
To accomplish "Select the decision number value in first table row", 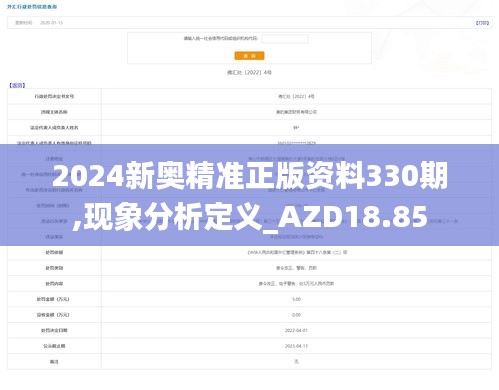I will click(x=296, y=96).
